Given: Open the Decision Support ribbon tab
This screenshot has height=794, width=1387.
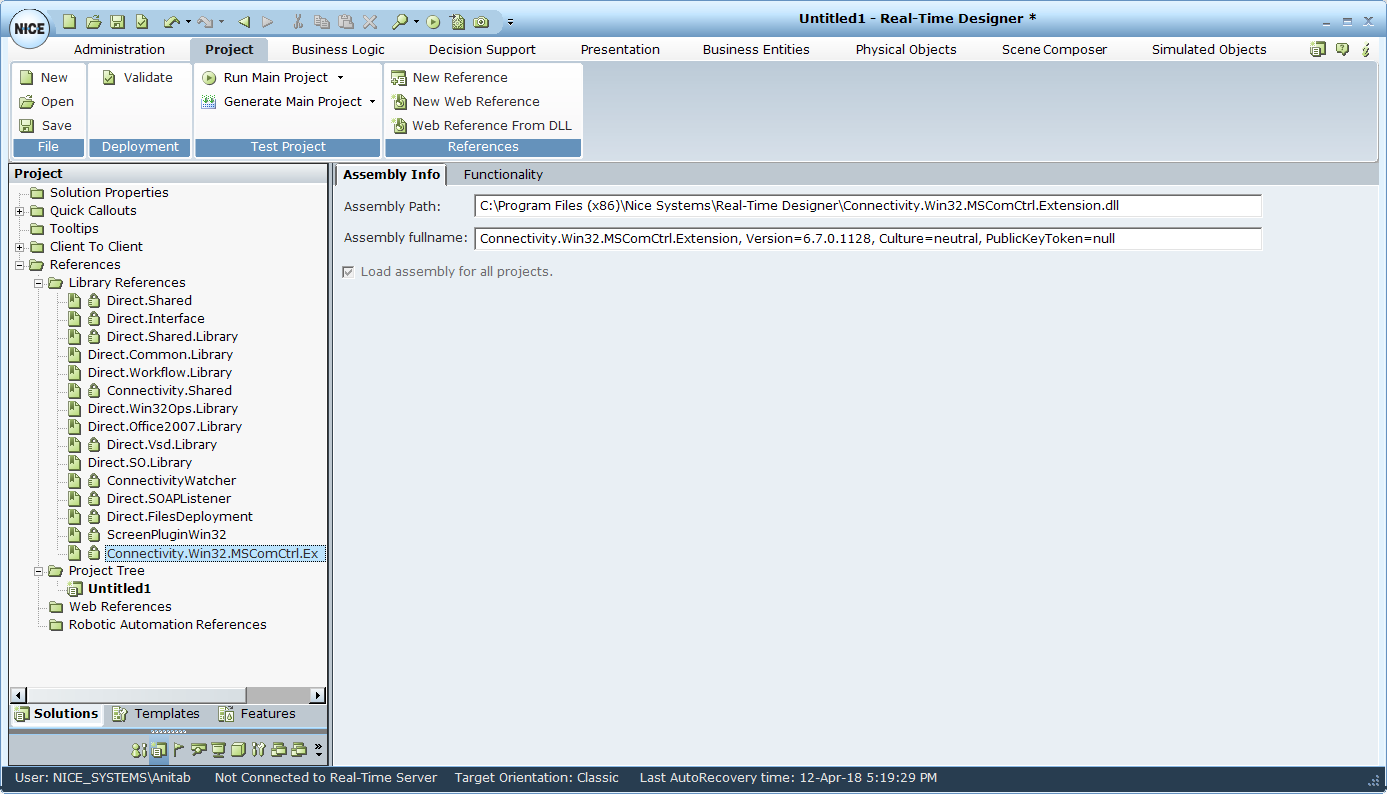Looking at the screenshot, I should (x=482, y=49).
